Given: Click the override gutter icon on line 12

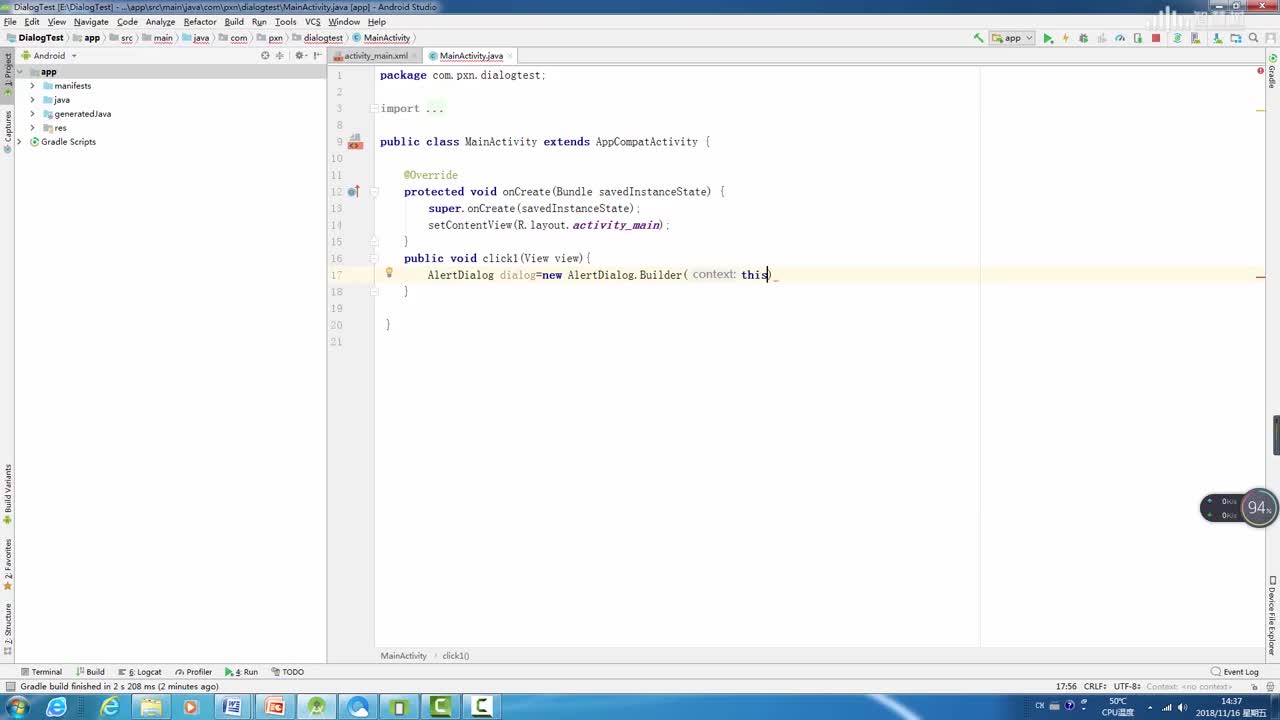Looking at the screenshot, I should coord(353,191).
